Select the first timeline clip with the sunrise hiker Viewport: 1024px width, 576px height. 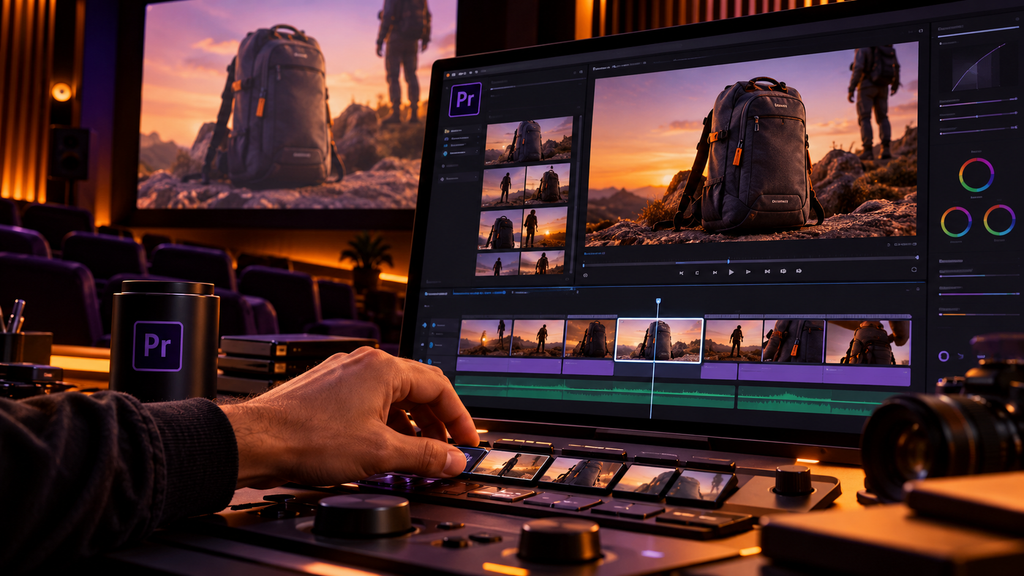[x=485, y=338]
